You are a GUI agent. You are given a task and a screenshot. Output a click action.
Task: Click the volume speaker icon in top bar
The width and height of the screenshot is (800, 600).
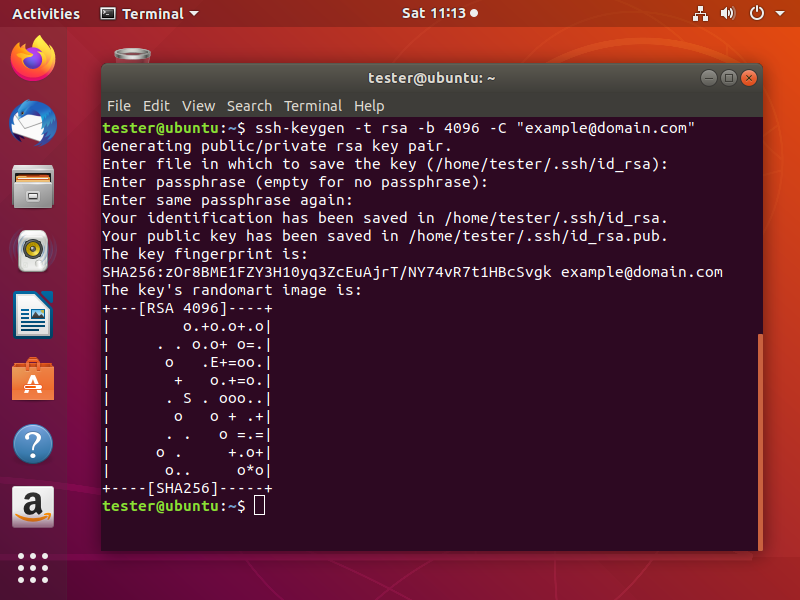tap(728, 13)
